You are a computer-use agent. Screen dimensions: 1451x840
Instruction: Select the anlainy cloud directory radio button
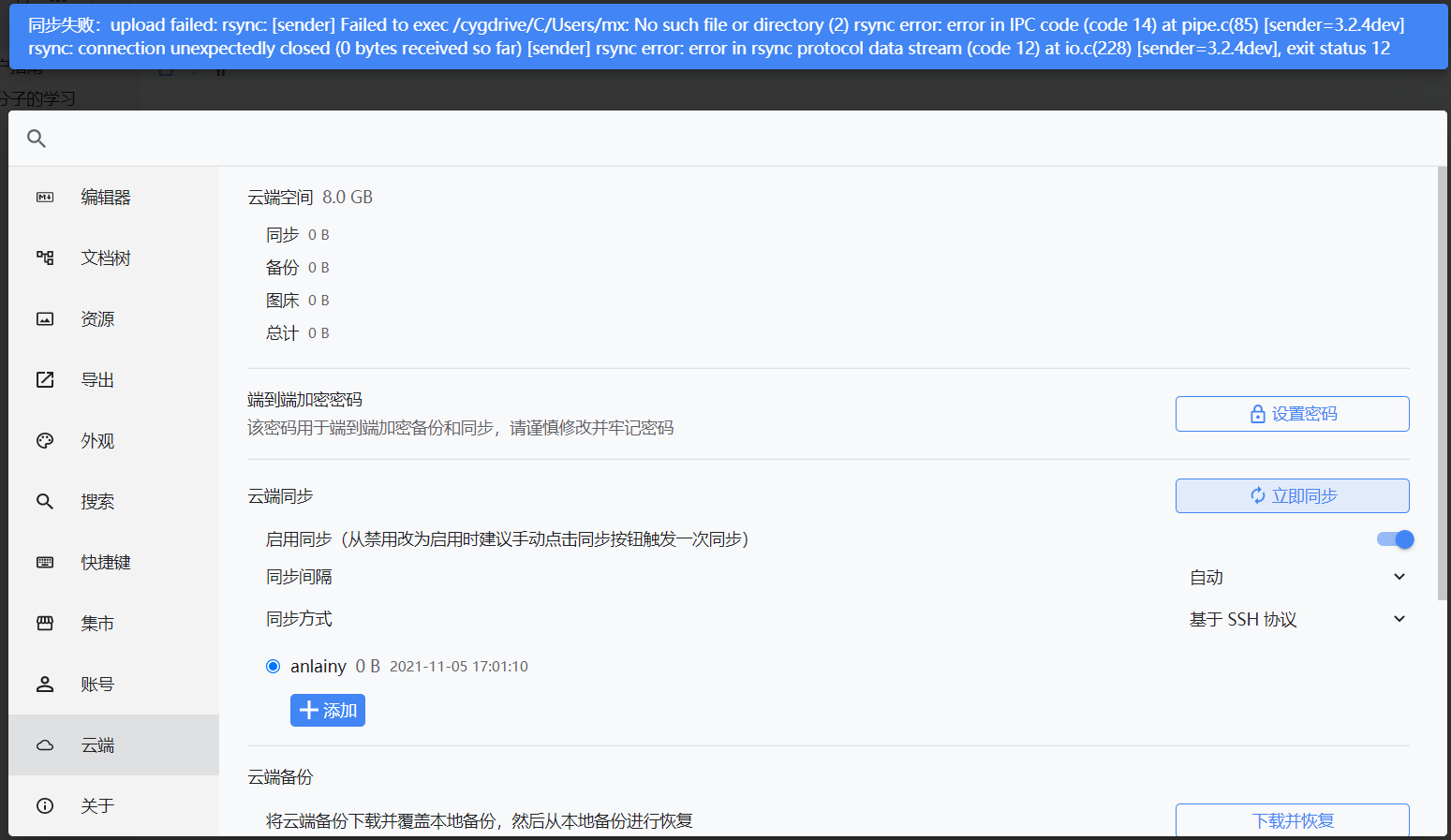tap(273, 667)
